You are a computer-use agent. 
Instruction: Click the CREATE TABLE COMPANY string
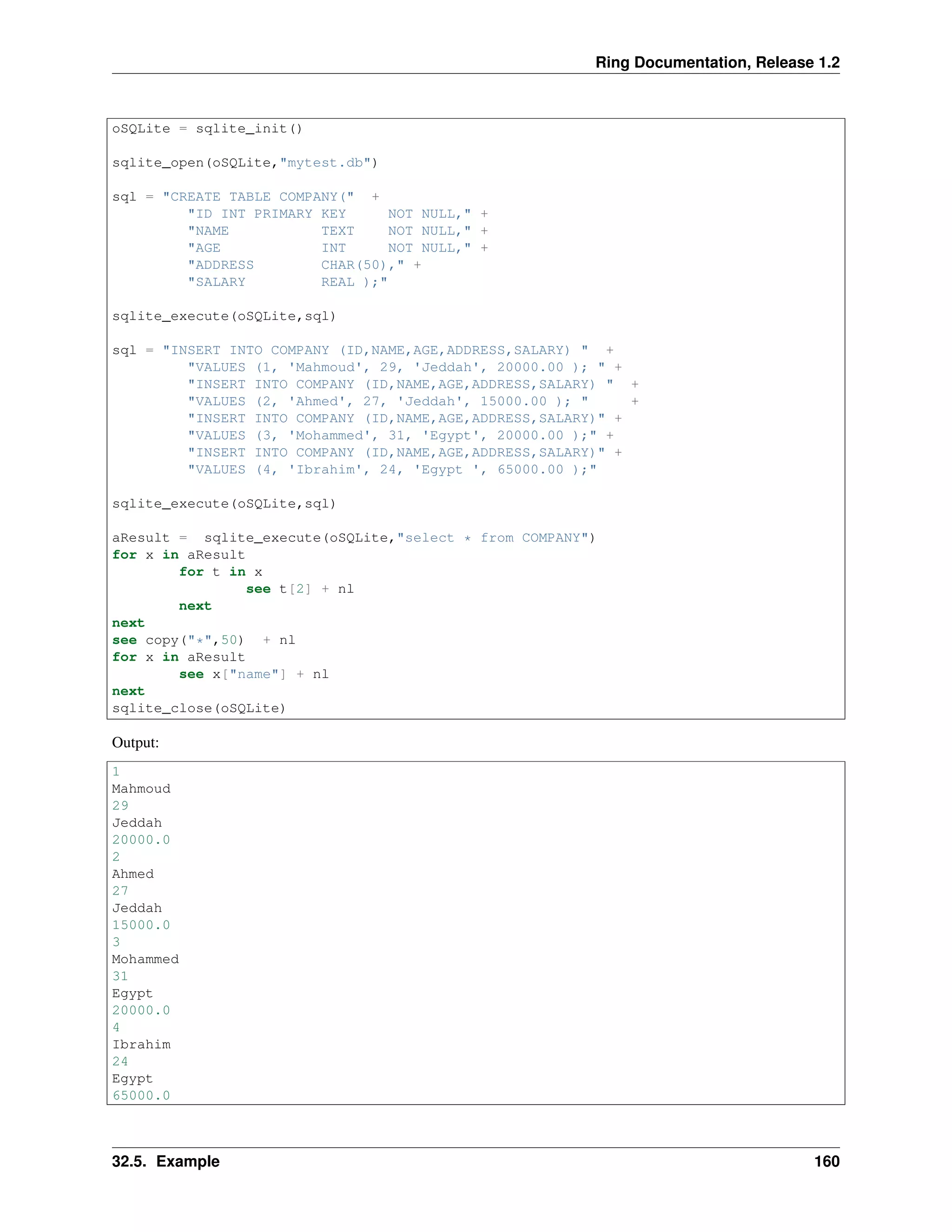[258, 197]
